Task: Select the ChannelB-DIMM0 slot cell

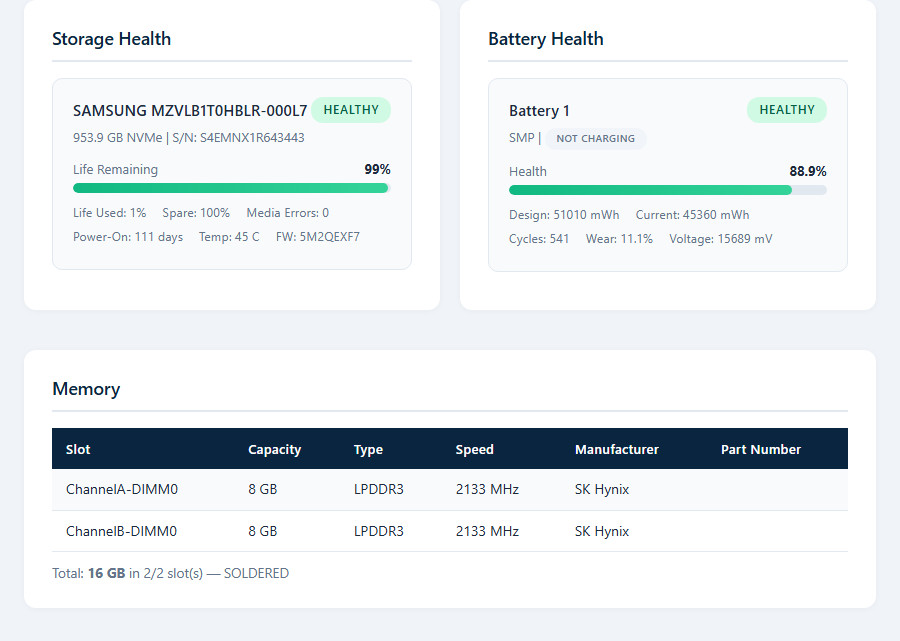Action: (x=121, y=531)
